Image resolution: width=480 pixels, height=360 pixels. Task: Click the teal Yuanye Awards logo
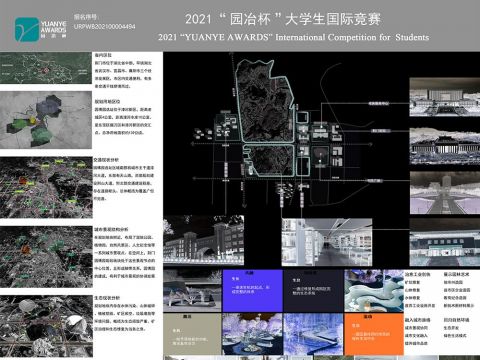pos(27,30)
